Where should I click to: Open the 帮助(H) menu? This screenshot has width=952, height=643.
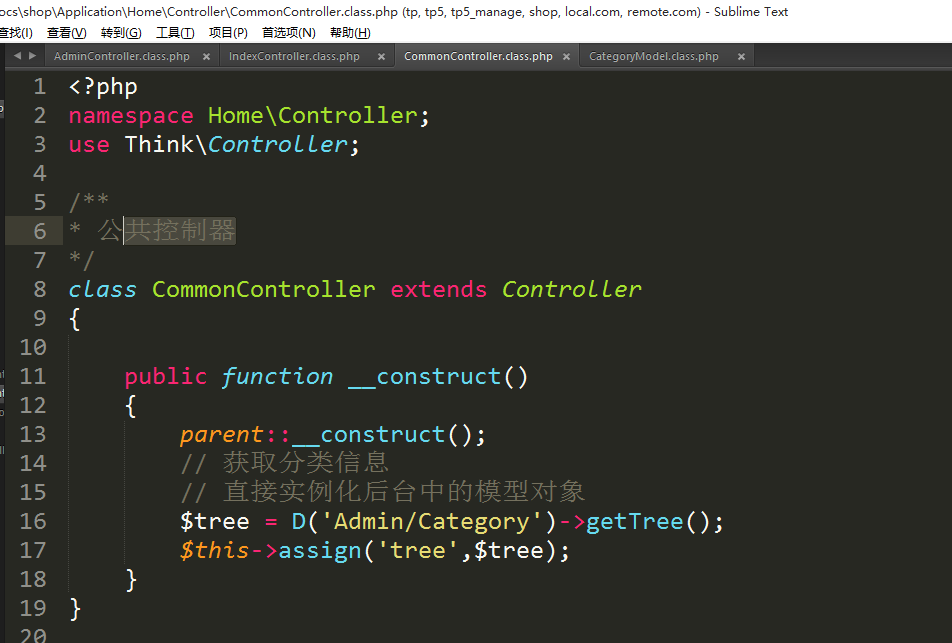(x=349, y=33)
